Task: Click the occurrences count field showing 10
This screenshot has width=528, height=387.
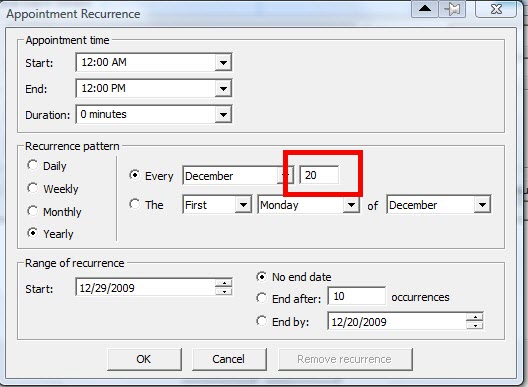Action: pyautogui.click(x=357, y=296)
